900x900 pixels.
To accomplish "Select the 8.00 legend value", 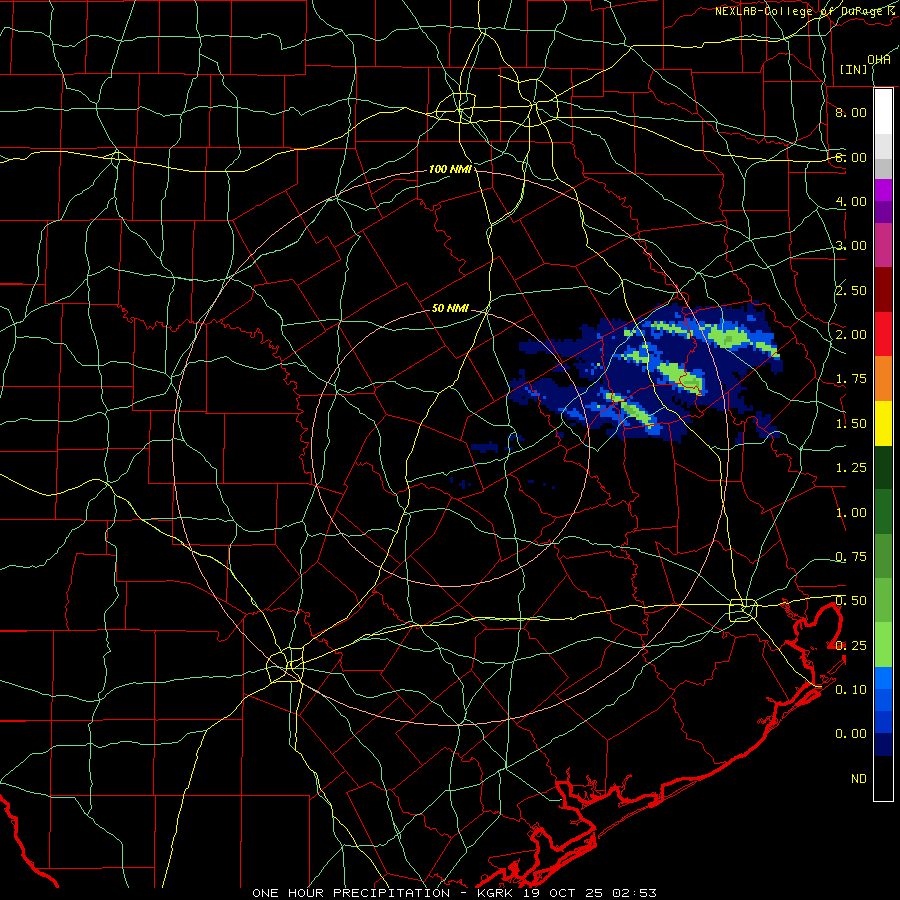I will tap(851, 112).
